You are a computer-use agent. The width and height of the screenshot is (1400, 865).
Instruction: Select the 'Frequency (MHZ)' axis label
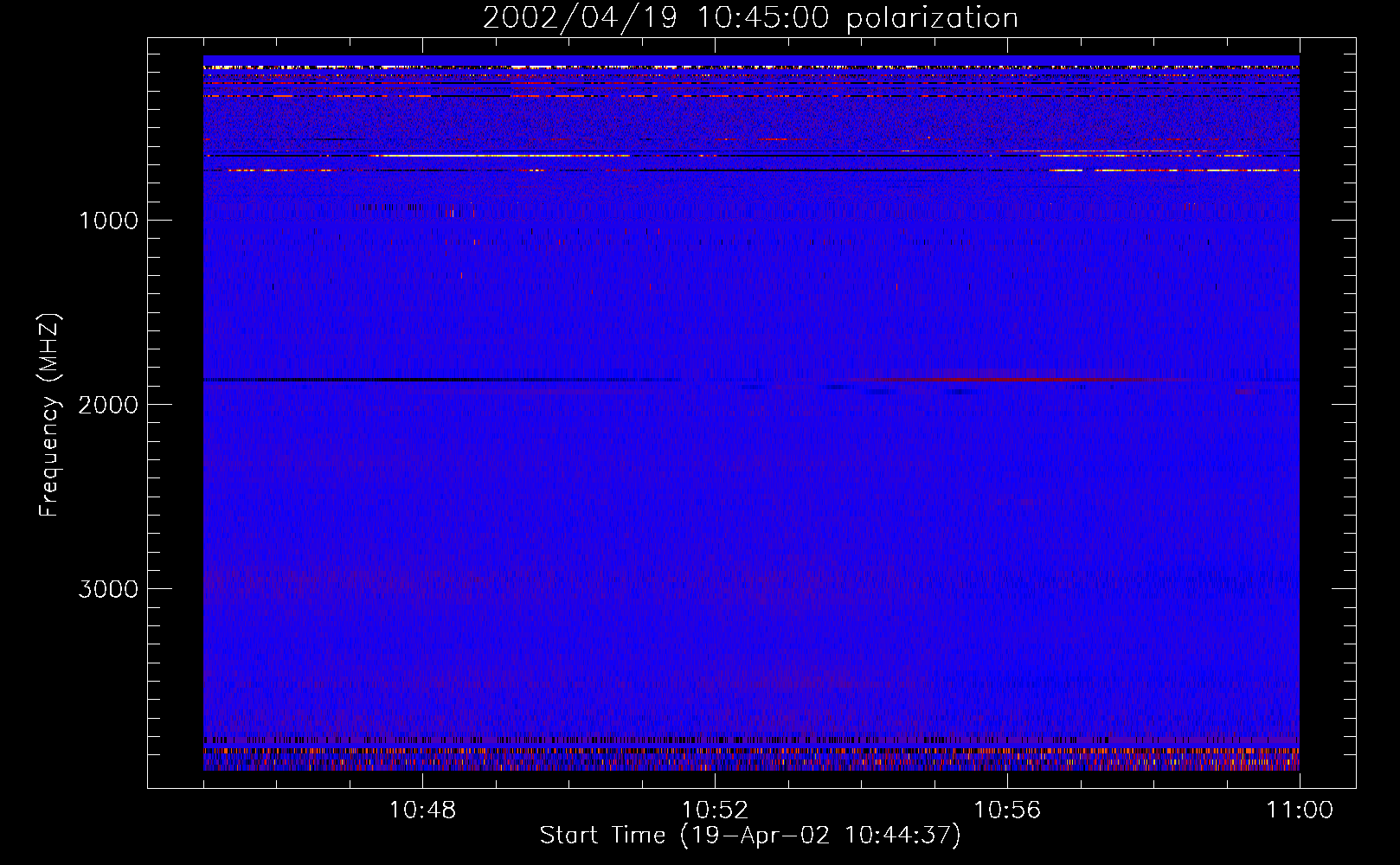(50, 415)
